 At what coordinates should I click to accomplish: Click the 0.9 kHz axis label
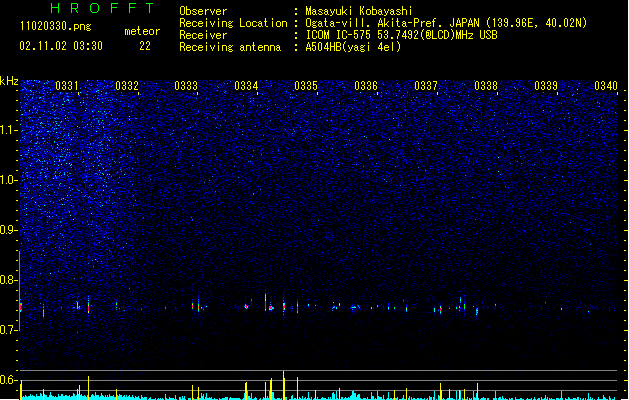[x=9, y=230]
